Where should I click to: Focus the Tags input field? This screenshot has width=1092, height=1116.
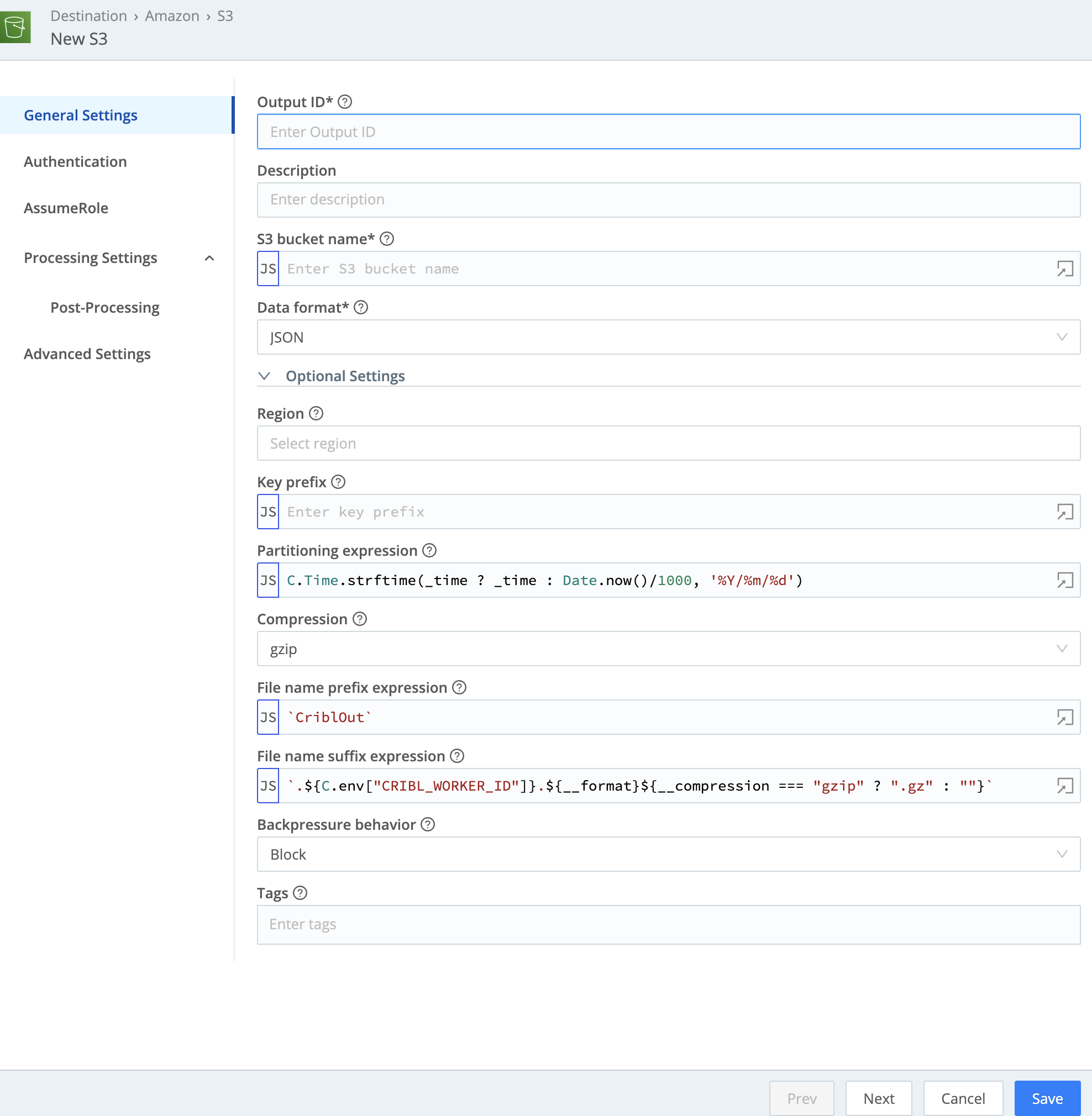pyautogui.click(x=669, y=924)
